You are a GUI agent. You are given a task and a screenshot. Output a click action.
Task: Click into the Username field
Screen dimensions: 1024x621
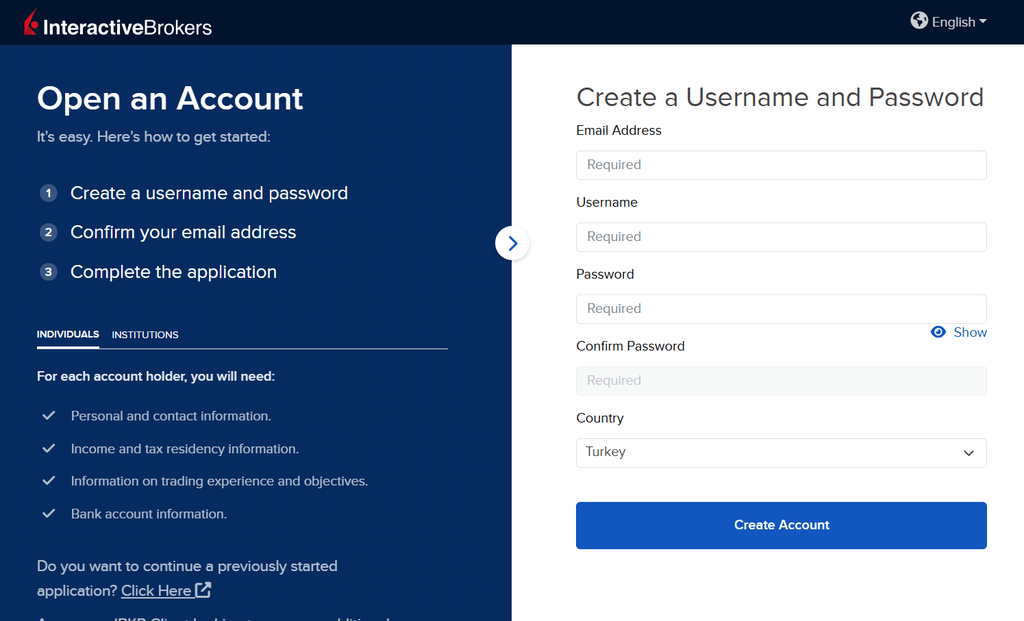click(781, 237)
